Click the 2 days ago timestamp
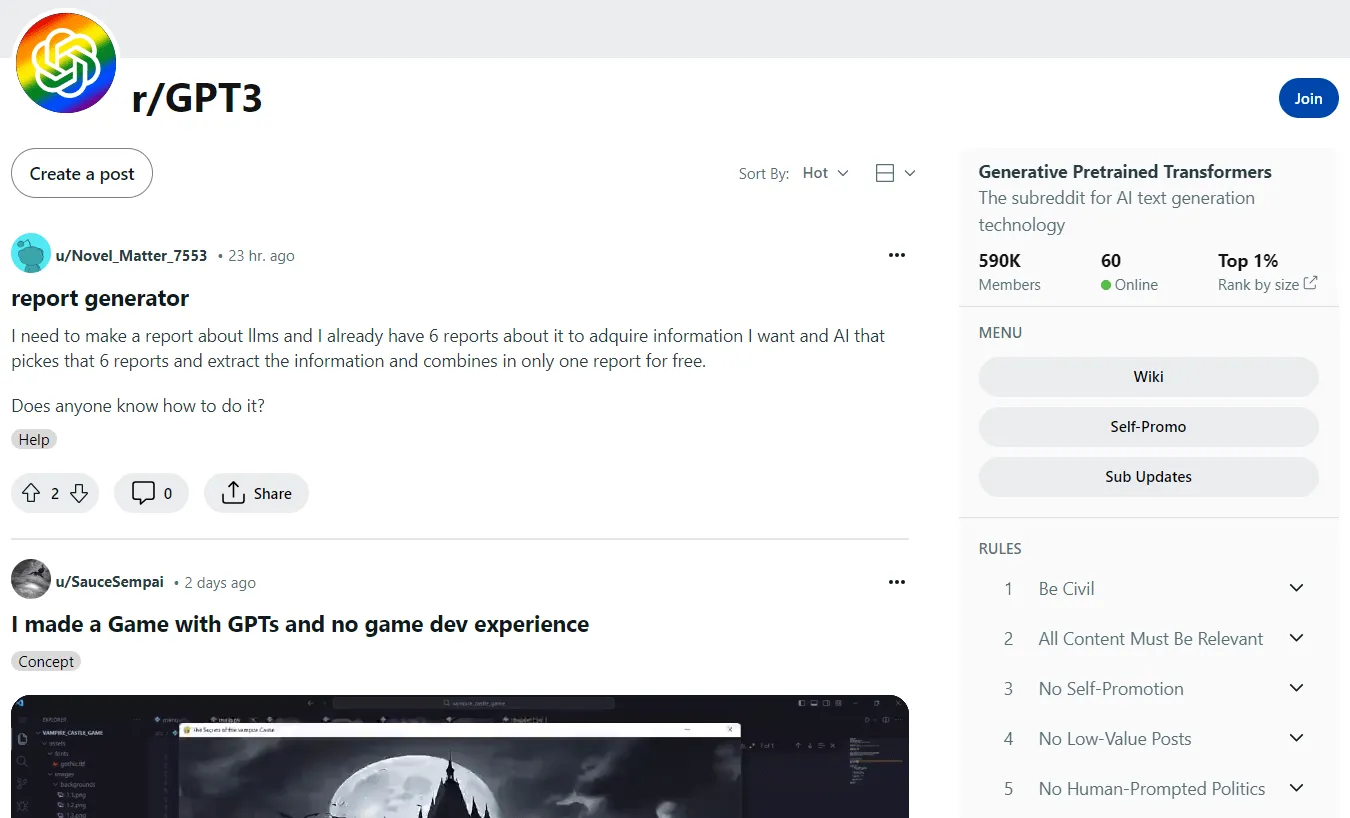 point(220,582)
